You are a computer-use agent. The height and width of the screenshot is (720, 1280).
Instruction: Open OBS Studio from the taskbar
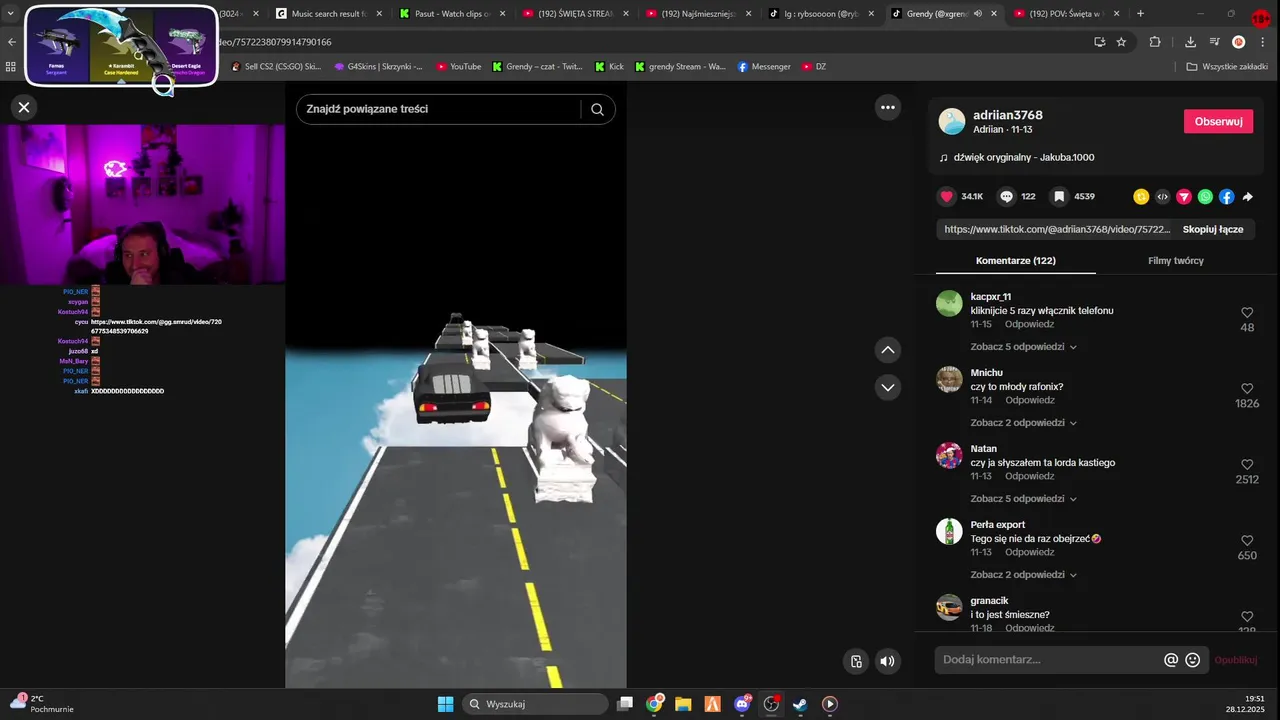point(771,704)
